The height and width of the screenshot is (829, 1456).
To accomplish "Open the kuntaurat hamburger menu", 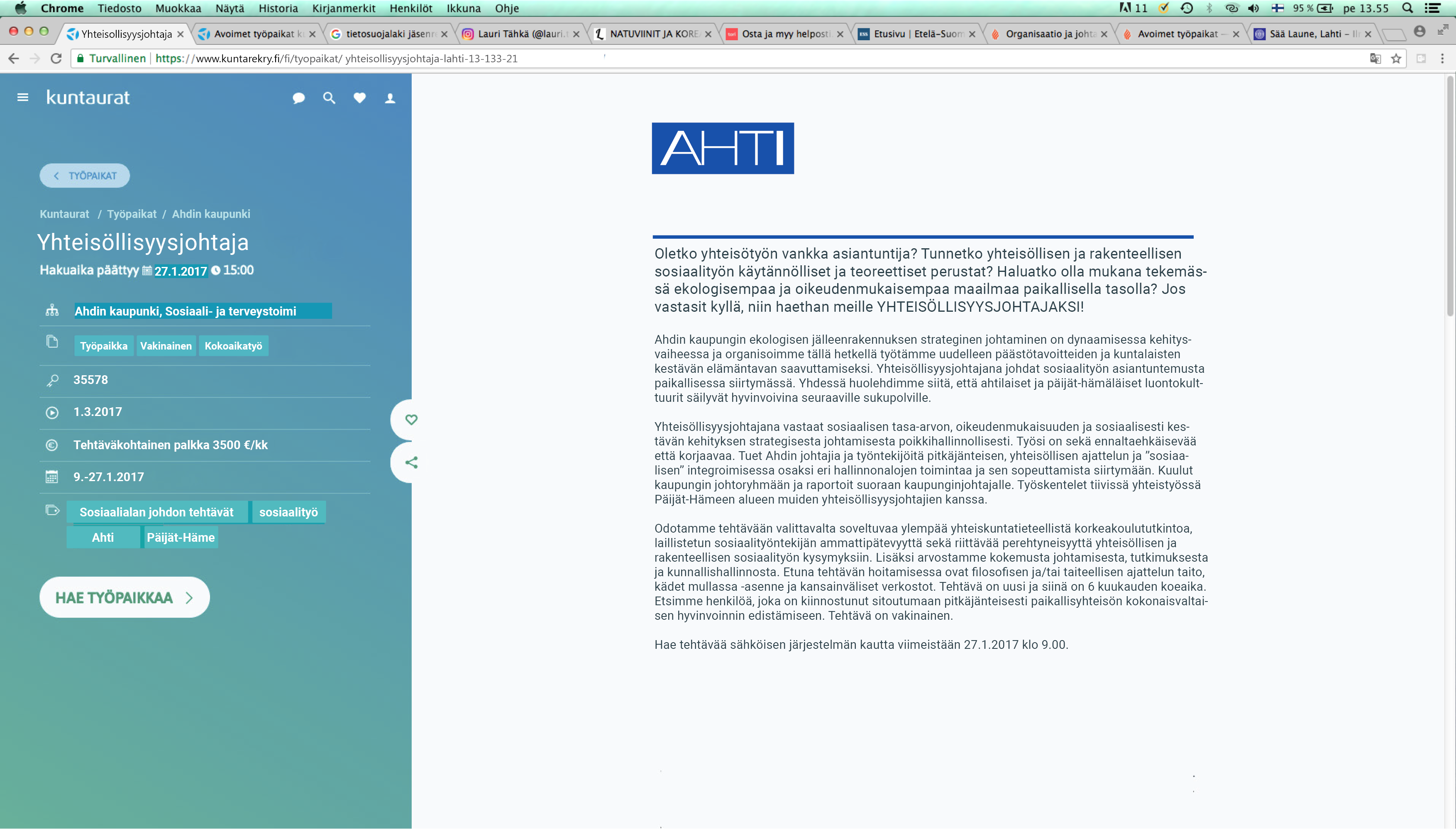I will pyautogui.click(x=23, y=98).
